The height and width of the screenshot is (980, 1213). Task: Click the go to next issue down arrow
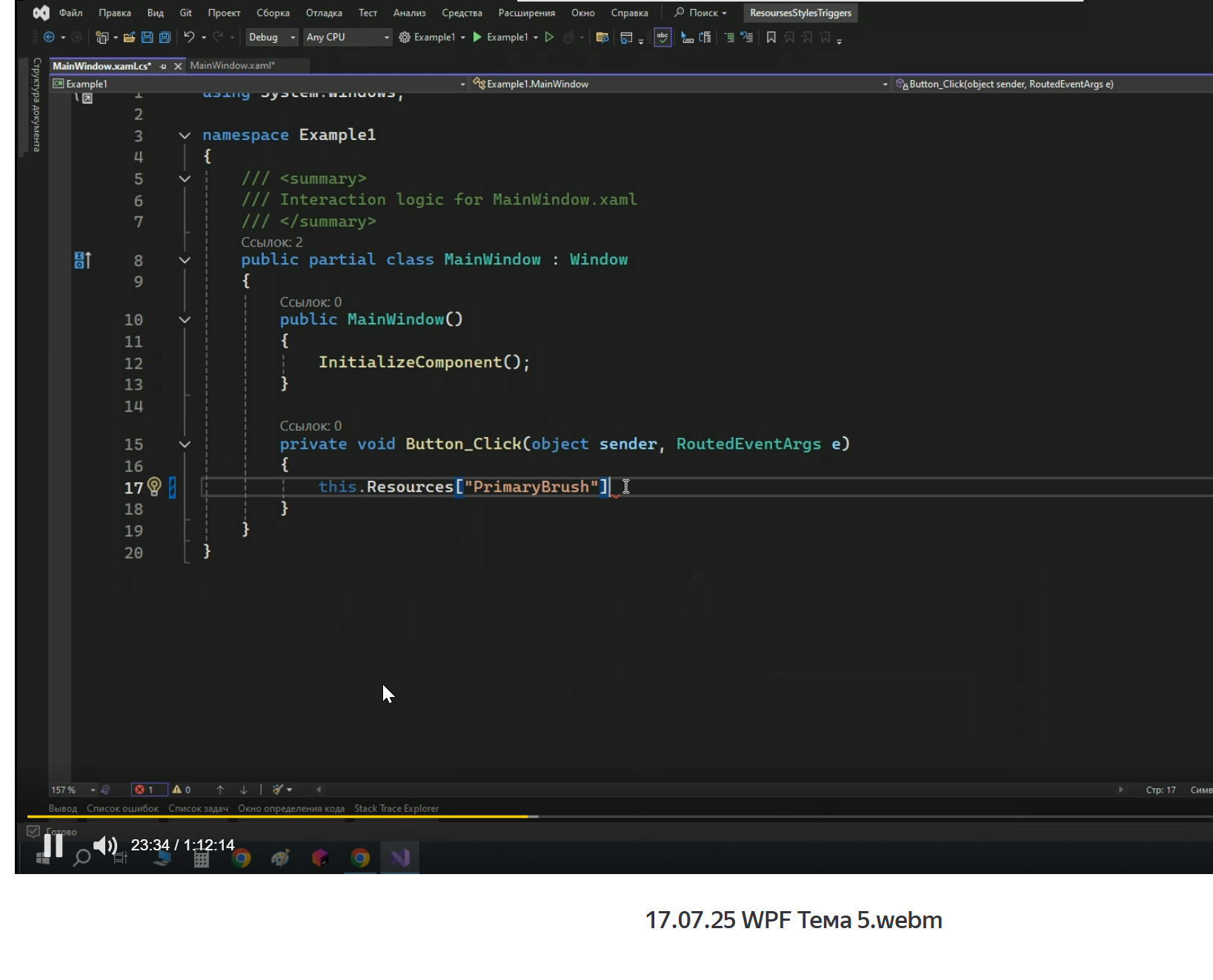point(243,790)
